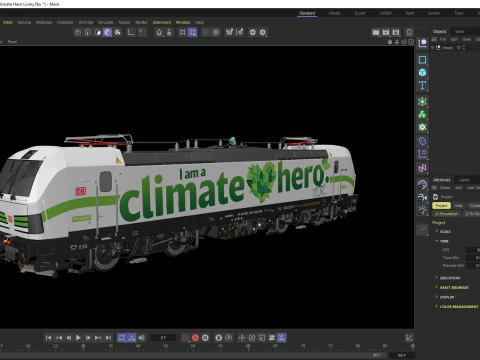Screen dimensions: 480x360
Task: Select the Info attribute tab button
Action: pos(459,206)
